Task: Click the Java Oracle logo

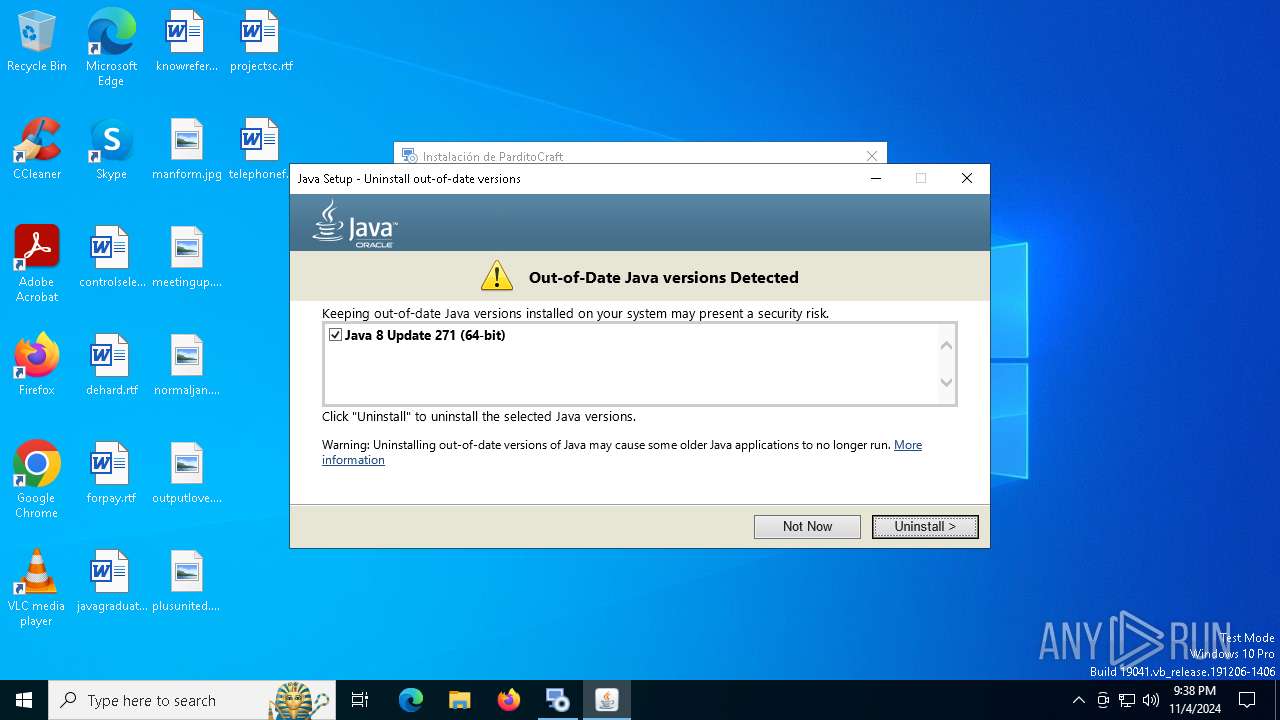Action: 355,223
